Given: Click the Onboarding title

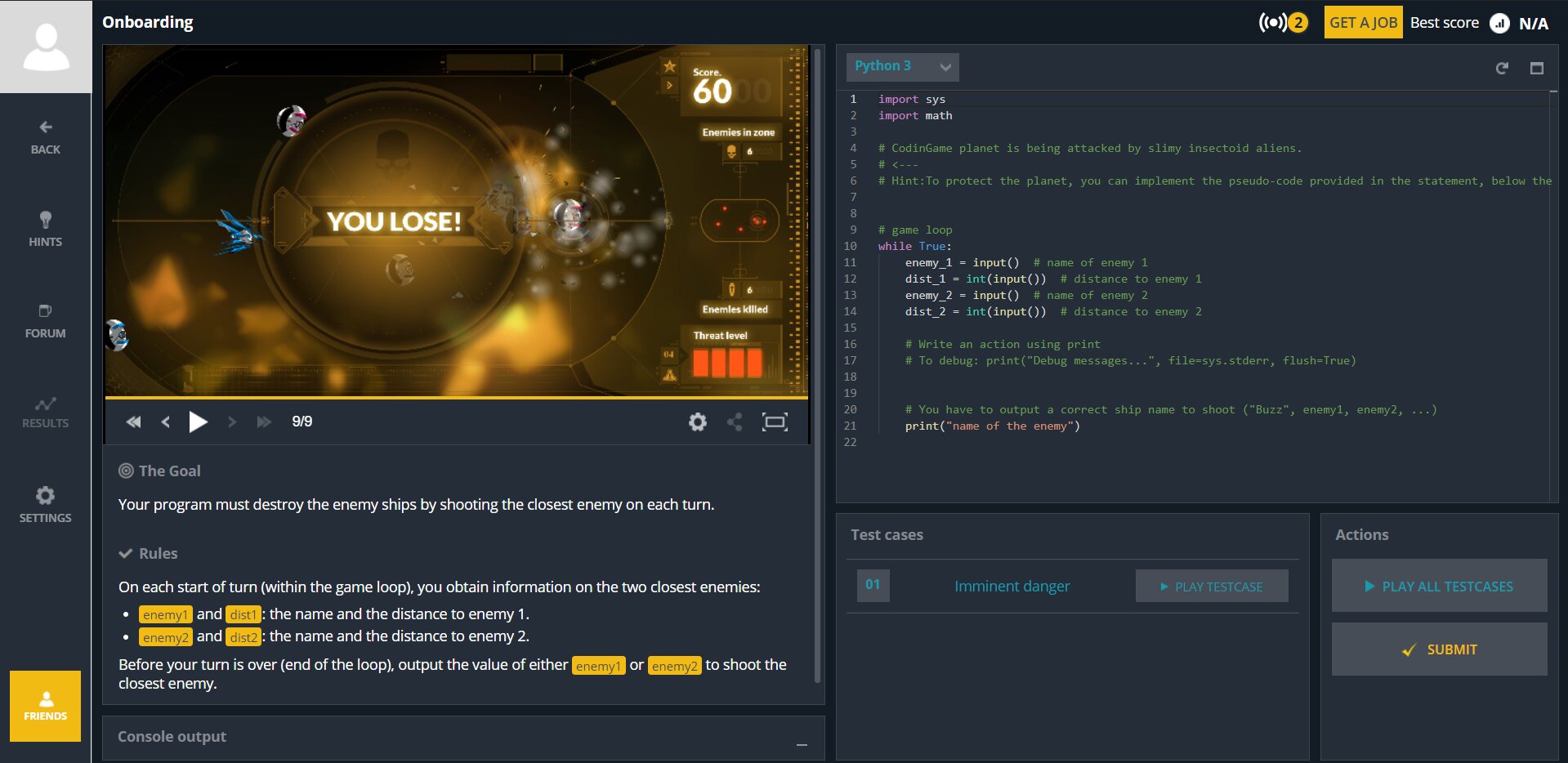Looking at the screenshot, I should [148, 22].
